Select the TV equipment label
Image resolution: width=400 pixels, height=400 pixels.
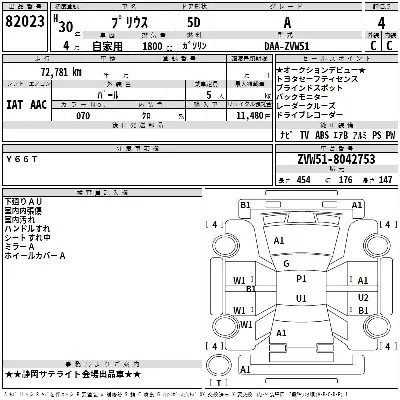pyautogui.click(x=304, y=135)
